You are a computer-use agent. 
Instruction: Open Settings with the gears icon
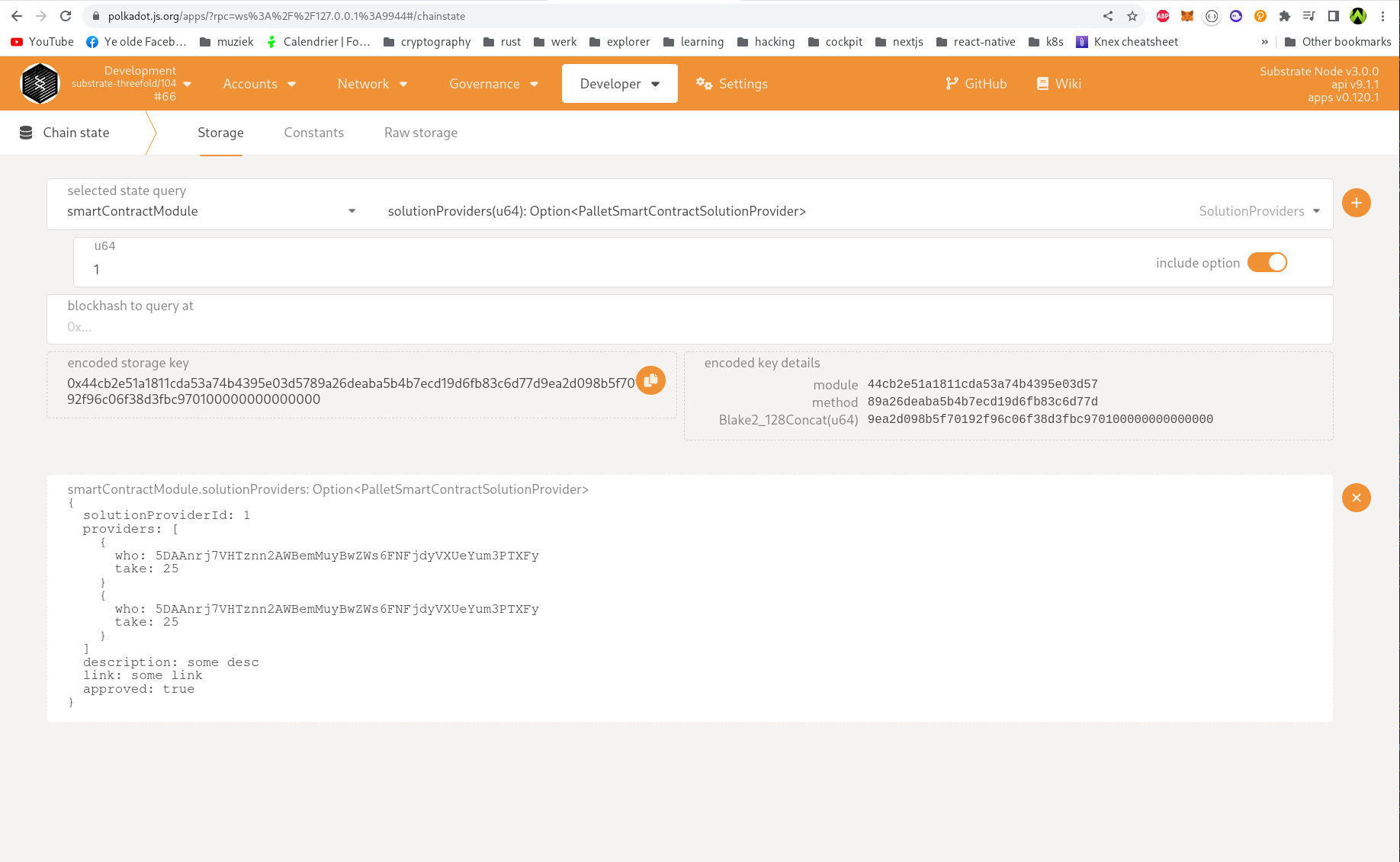[x=732, y=84]
